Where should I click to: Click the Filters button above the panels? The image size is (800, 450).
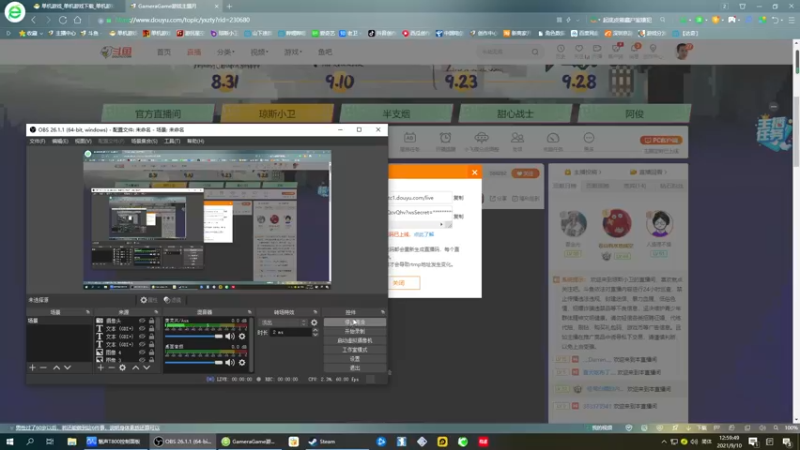click(x=172, y=300)
